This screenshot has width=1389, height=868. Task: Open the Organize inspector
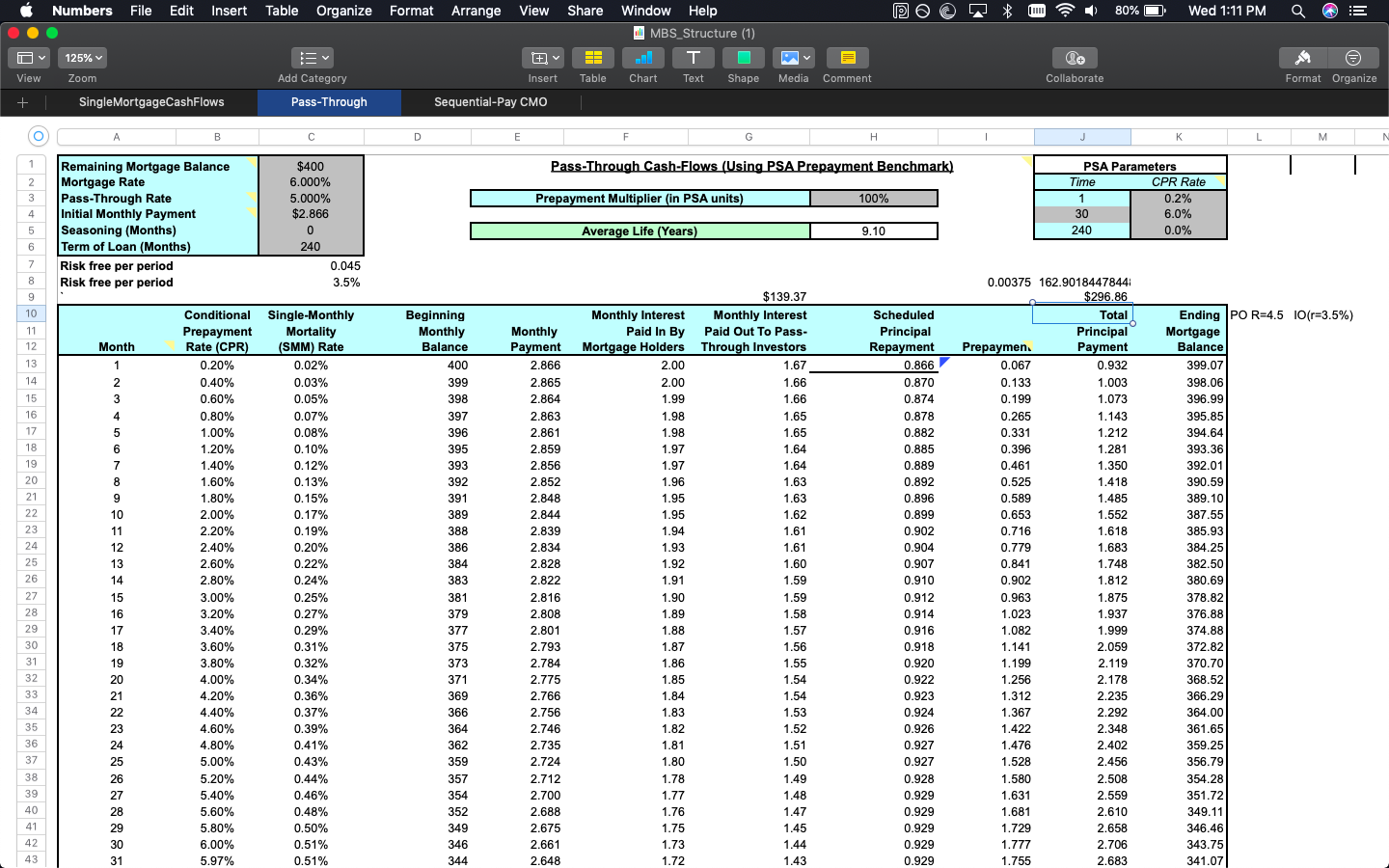point(1354,58)
